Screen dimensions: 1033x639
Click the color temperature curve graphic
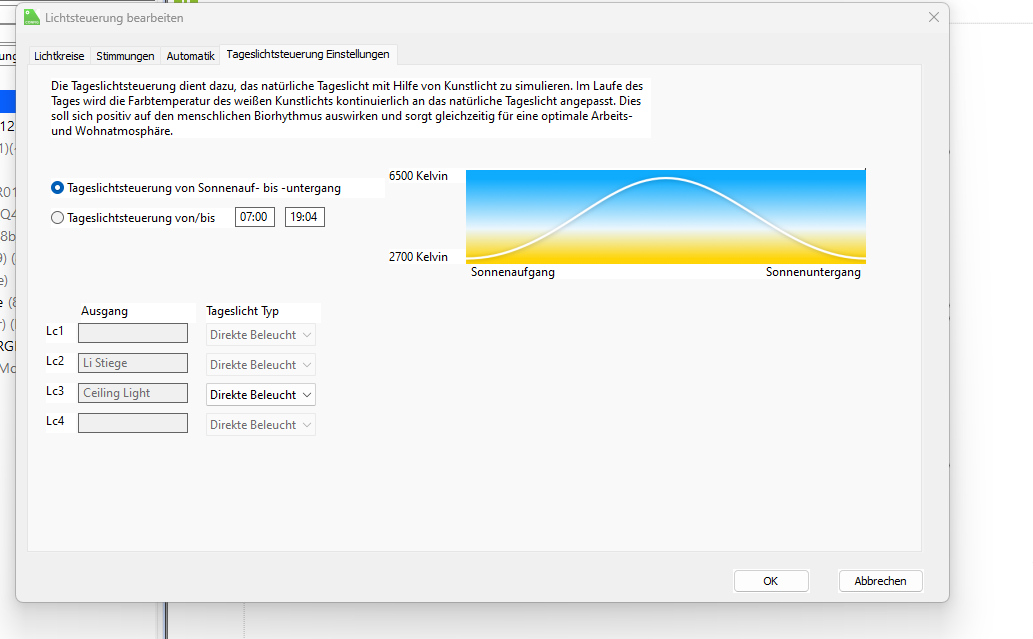665,217
